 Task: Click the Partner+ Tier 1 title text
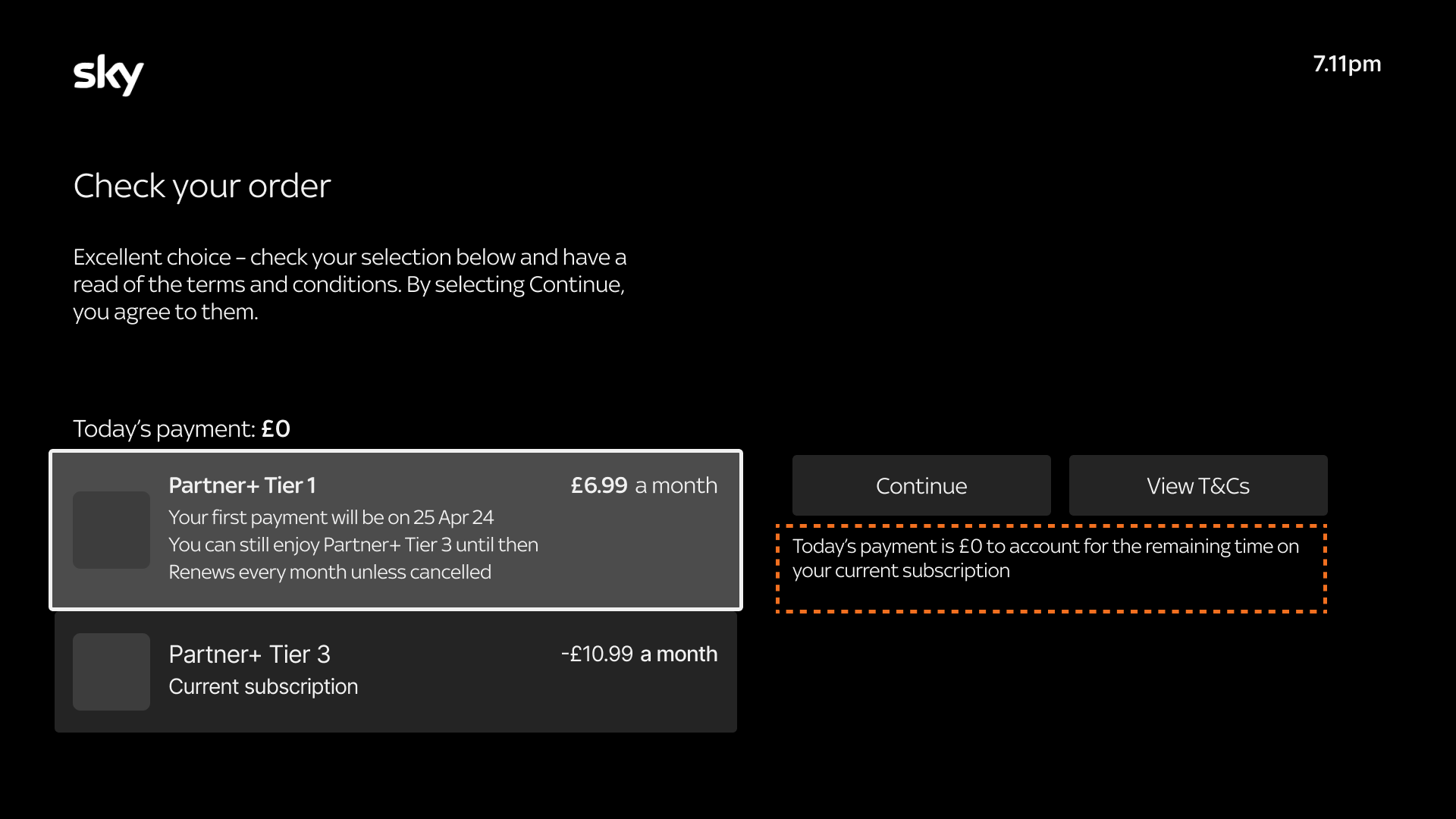pos(242,485)
